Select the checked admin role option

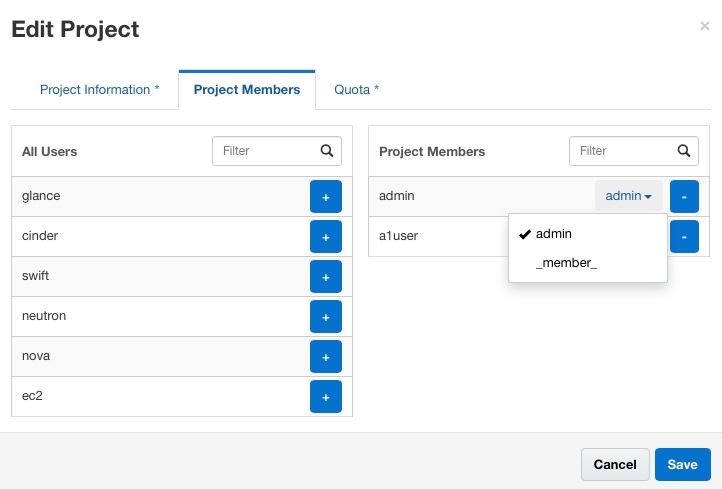point(554,234)
